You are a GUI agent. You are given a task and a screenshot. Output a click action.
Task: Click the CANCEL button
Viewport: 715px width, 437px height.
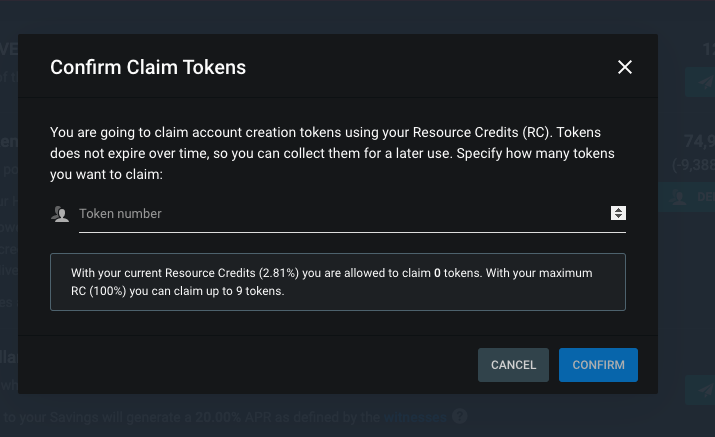513,365
